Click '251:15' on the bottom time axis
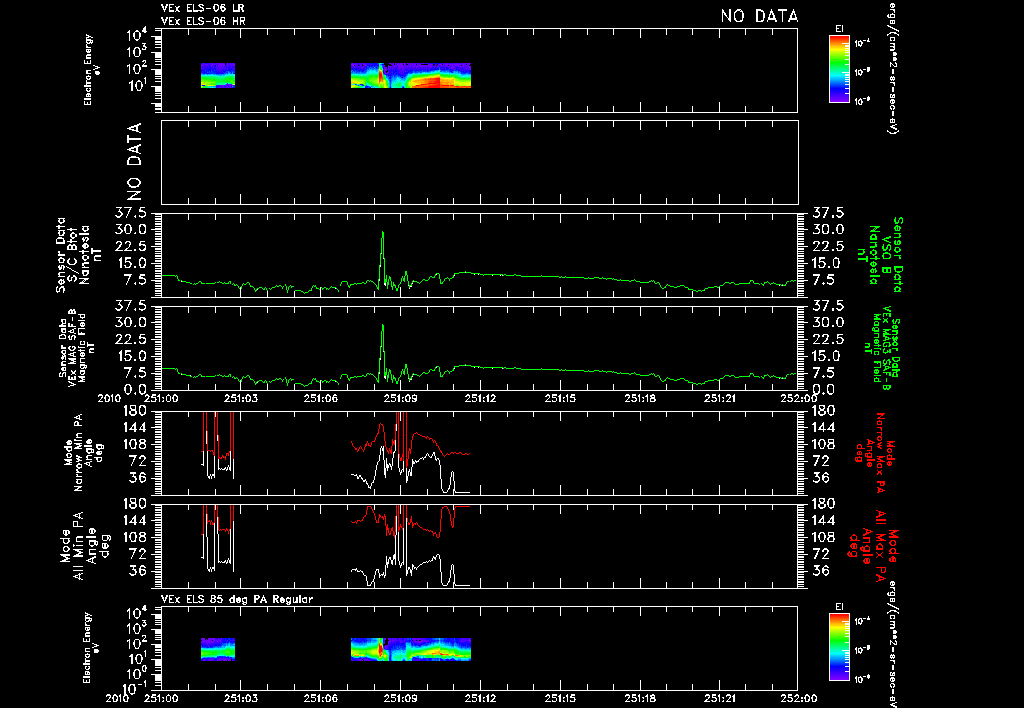Screen dimensions: 1024x708 (x=560, y=698)
